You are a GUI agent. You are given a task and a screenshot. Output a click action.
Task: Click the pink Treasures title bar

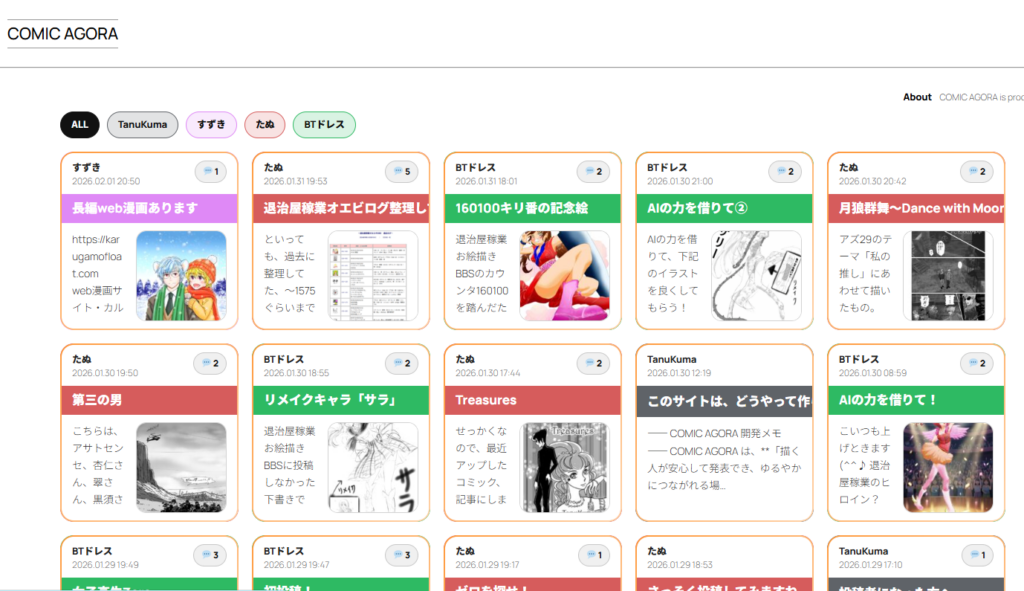point(532,400)
